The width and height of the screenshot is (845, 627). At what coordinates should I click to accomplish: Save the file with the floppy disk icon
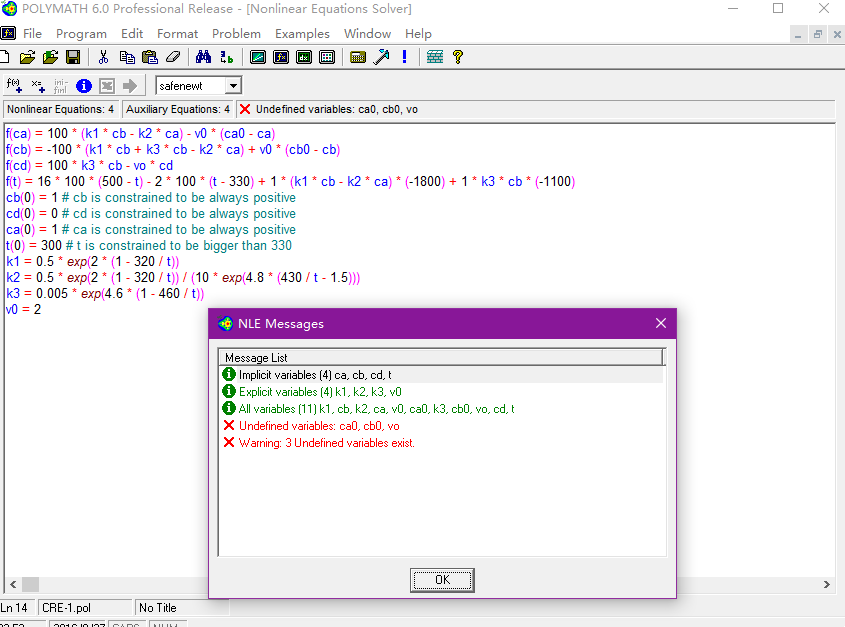click(73, 57)
